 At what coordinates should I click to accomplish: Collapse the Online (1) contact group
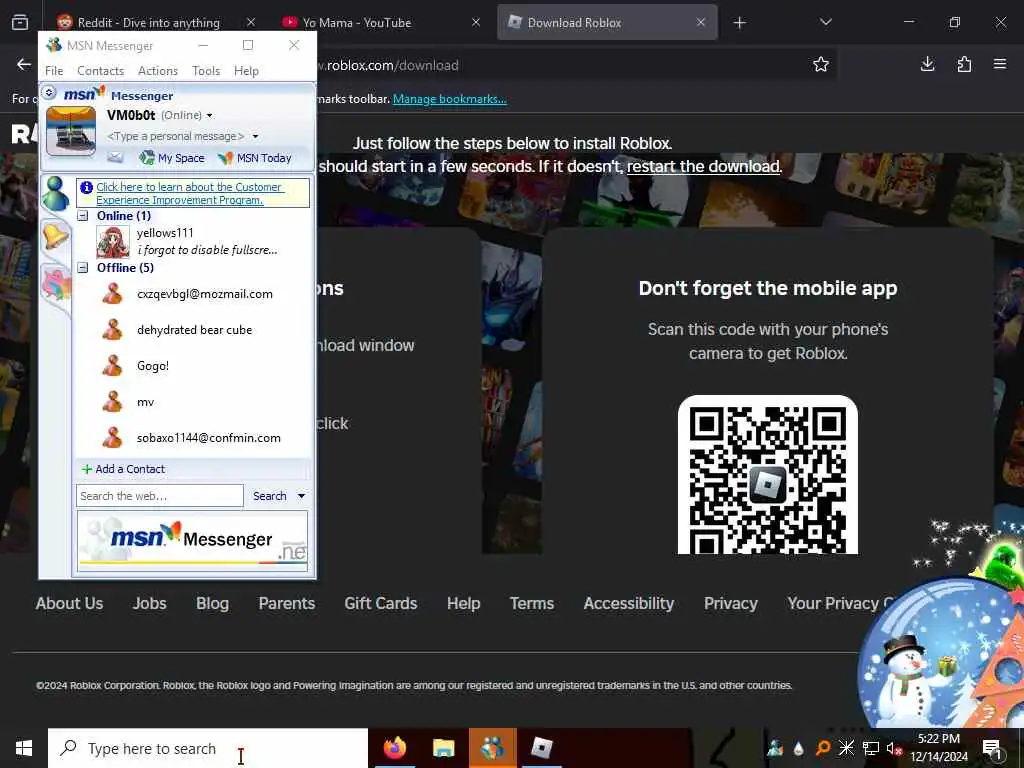83,216
